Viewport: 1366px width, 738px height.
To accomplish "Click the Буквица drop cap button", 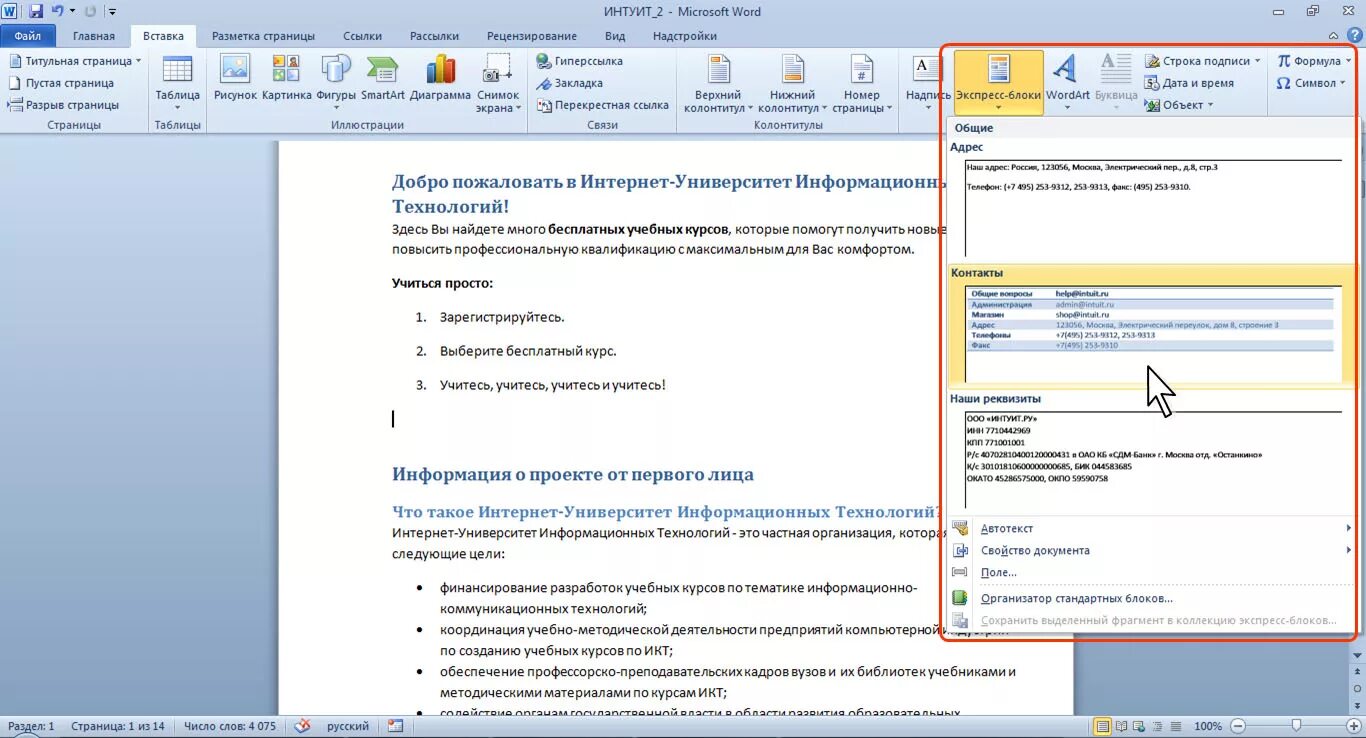I will click(1116, 84).
